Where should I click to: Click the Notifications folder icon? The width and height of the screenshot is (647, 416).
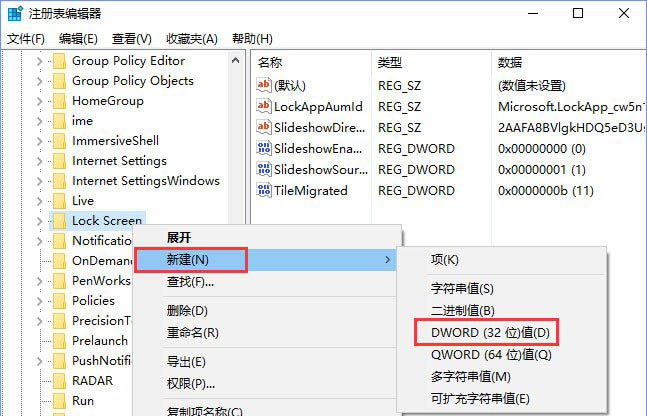(59, 241)
